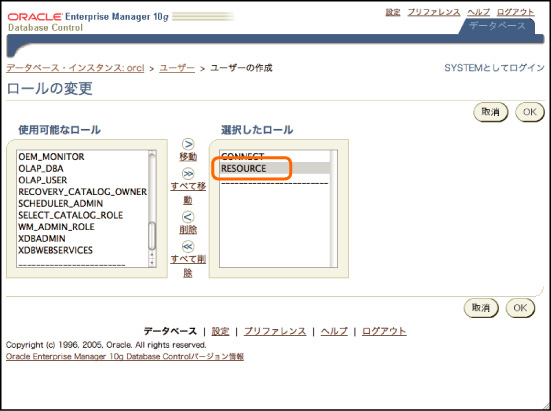Screen dimensions: 551x411
Task: Click footer 設定 link
Action: [220, 331]
